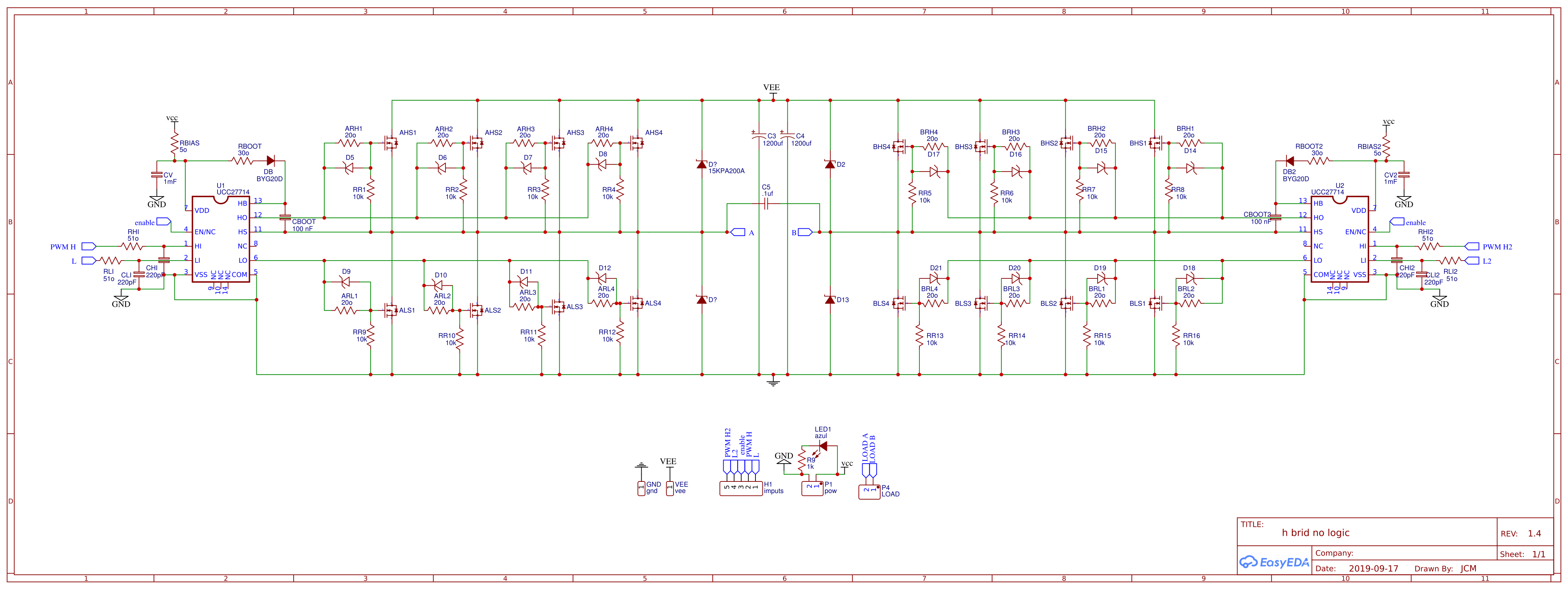Select the net port labeled B

click(805, 232)
